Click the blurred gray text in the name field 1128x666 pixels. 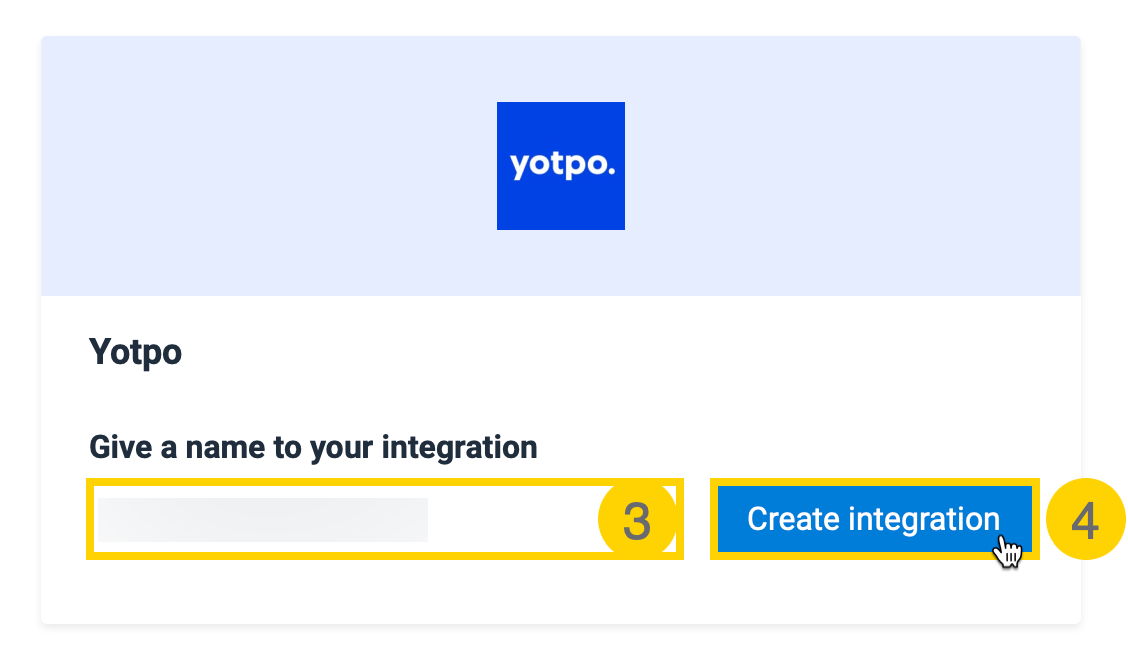point(262,520)
